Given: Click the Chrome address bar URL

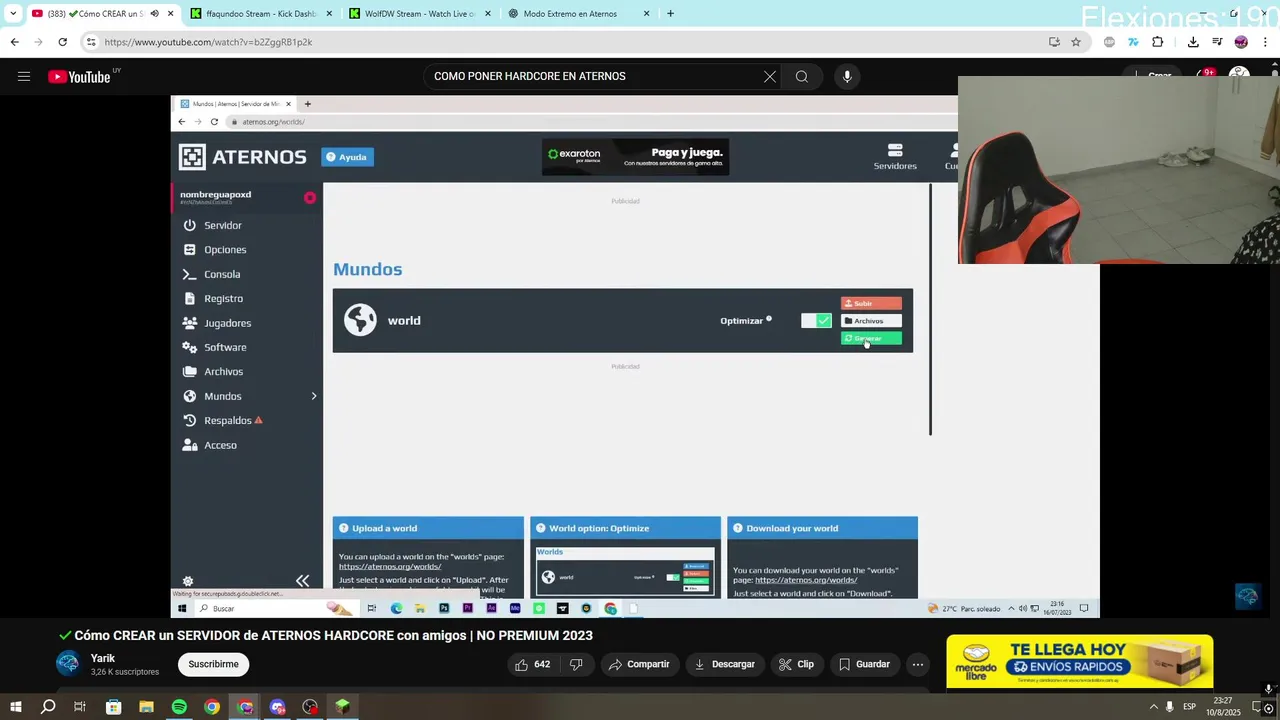Looking at the screenshot, I should coord(208,42).
